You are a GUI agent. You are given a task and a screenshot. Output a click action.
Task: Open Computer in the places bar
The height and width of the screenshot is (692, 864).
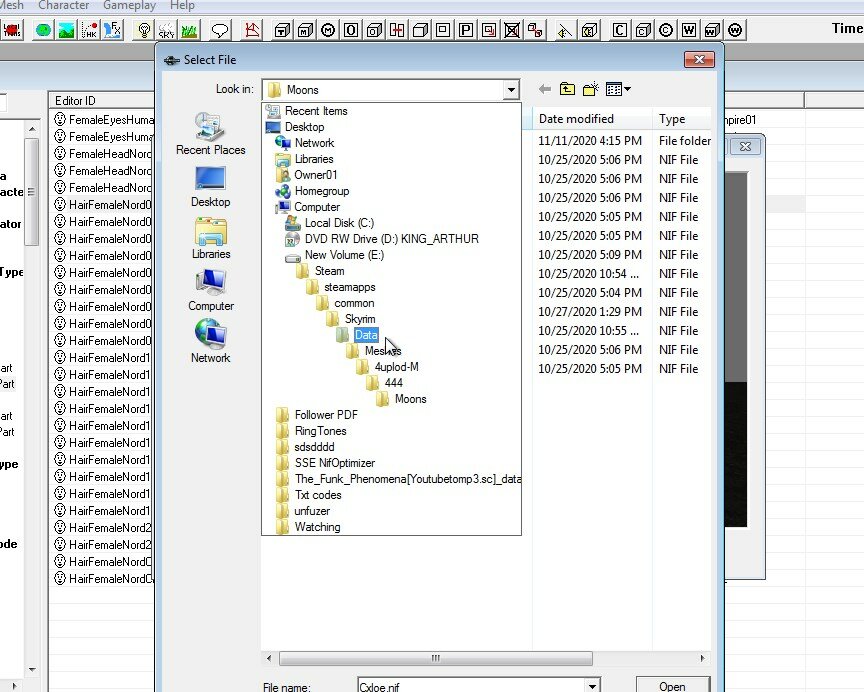210,290
